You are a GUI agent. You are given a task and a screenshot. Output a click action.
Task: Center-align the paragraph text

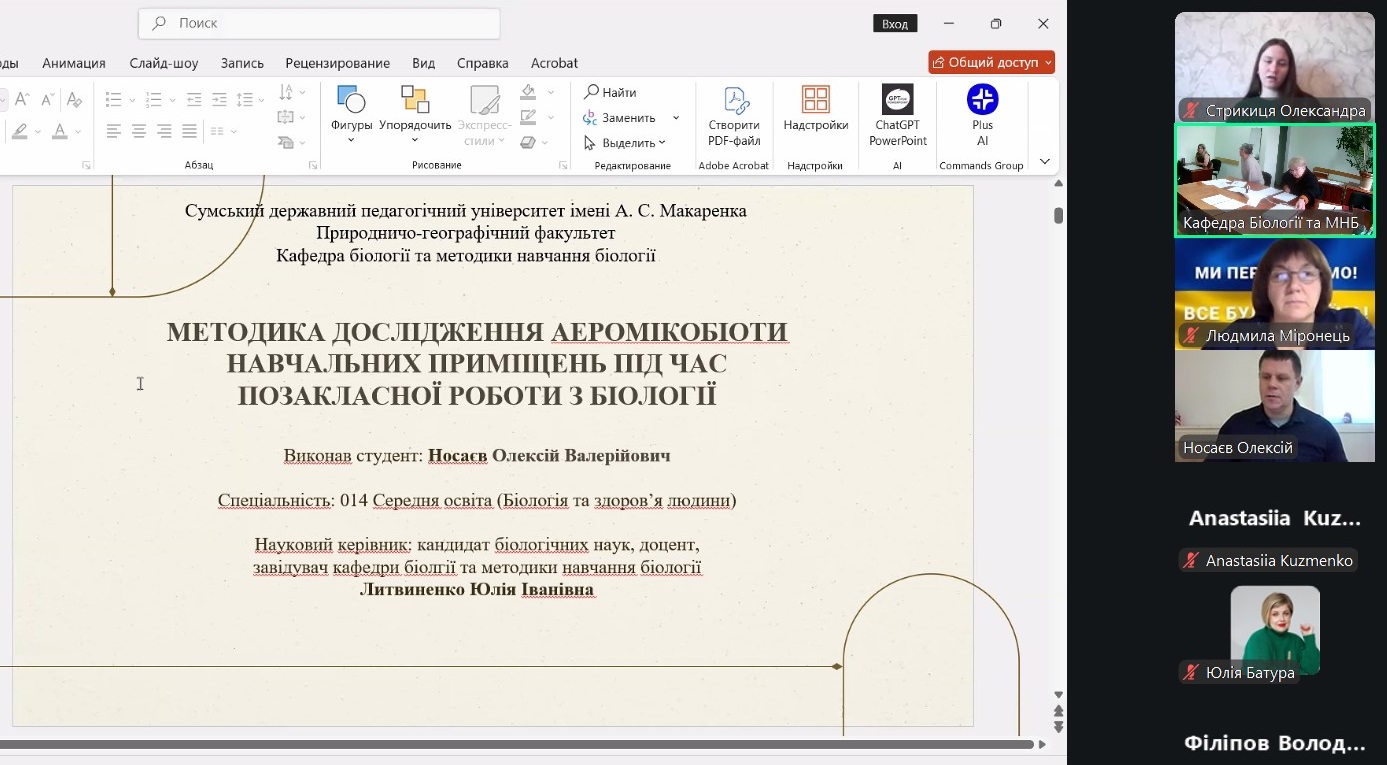pyautogui.click(x=138, y=131)
